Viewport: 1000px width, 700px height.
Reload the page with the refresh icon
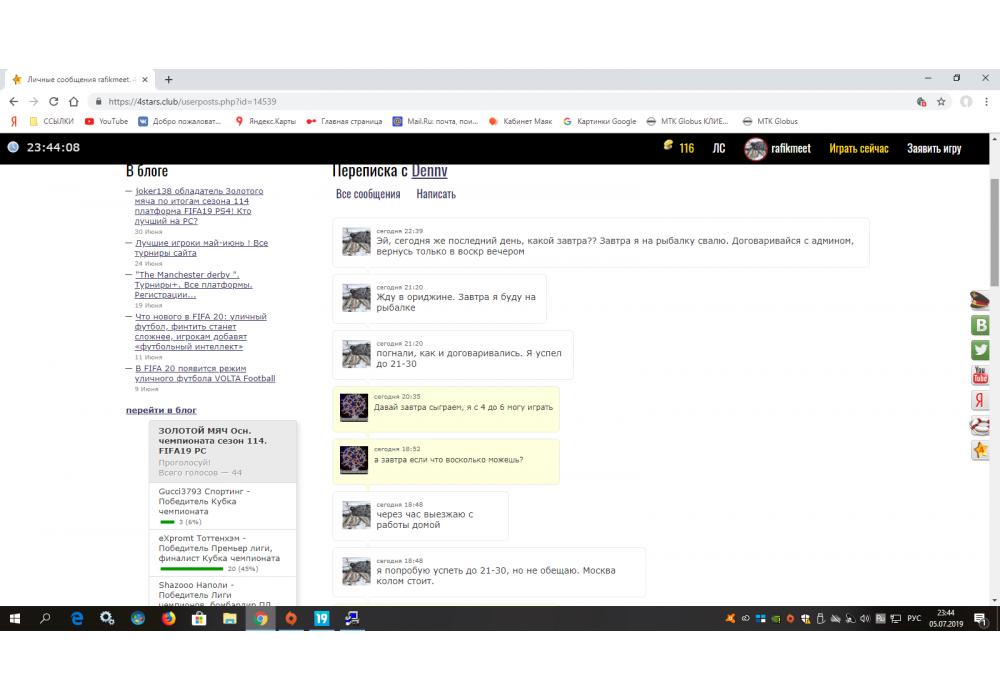(54, 102)
